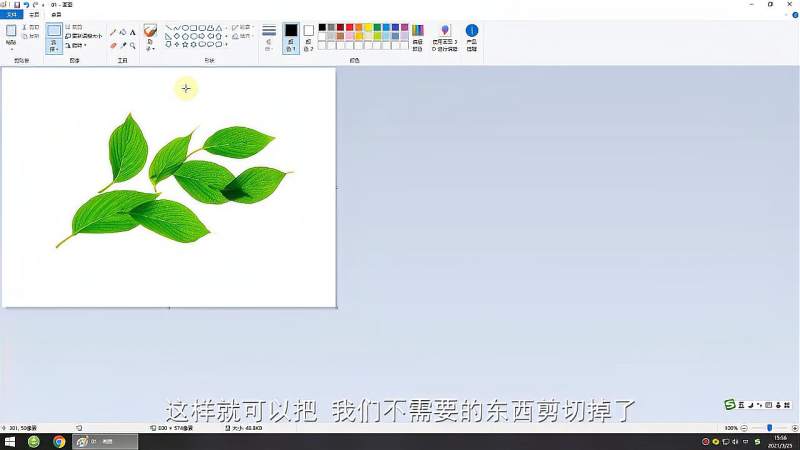Activate the Color 2 button
The image size is (800, 450).
click(308, 38)
